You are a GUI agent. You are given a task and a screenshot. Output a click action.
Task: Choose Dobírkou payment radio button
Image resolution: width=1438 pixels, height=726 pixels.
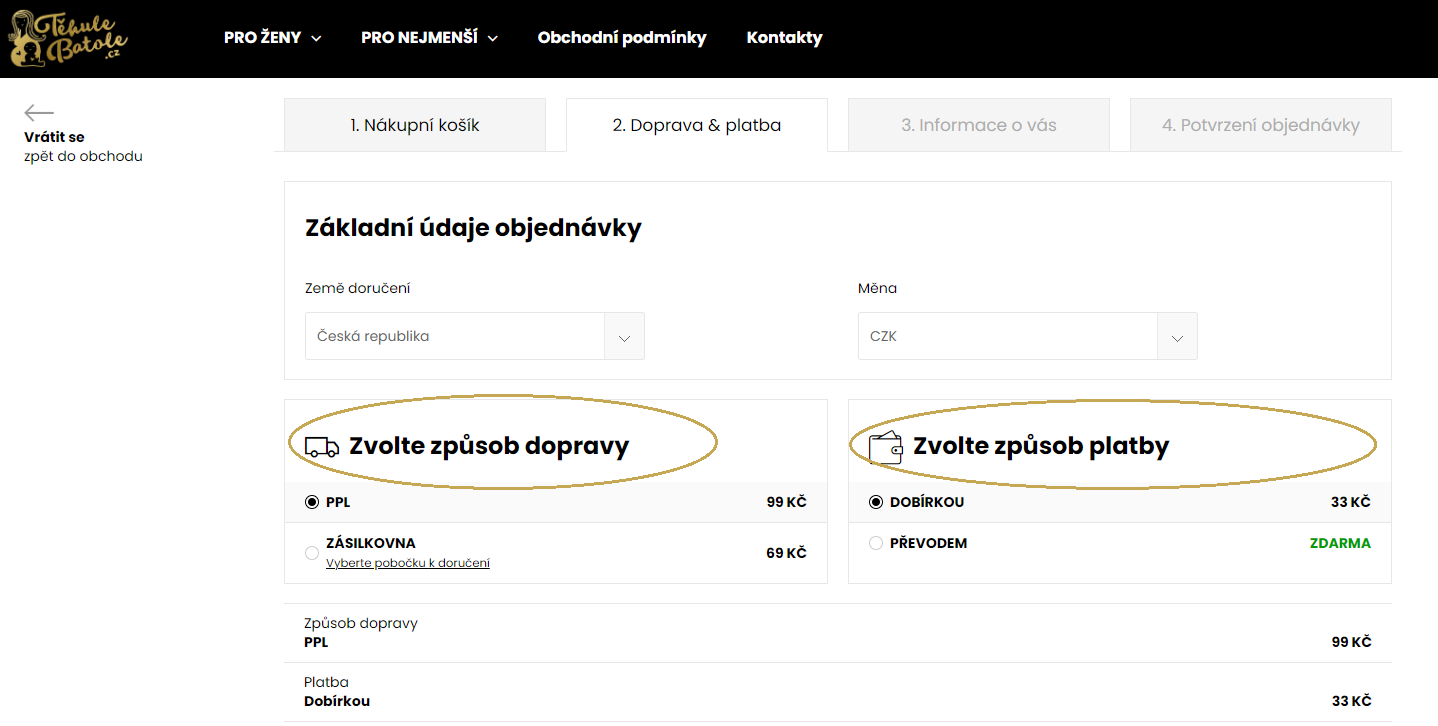coord(876,502)
